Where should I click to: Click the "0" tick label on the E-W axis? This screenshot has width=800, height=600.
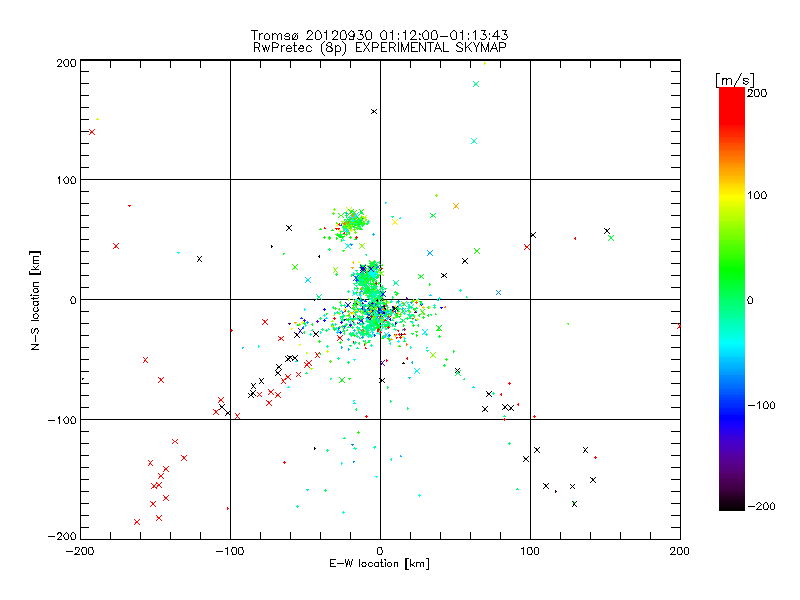click(x=380, y=551)
